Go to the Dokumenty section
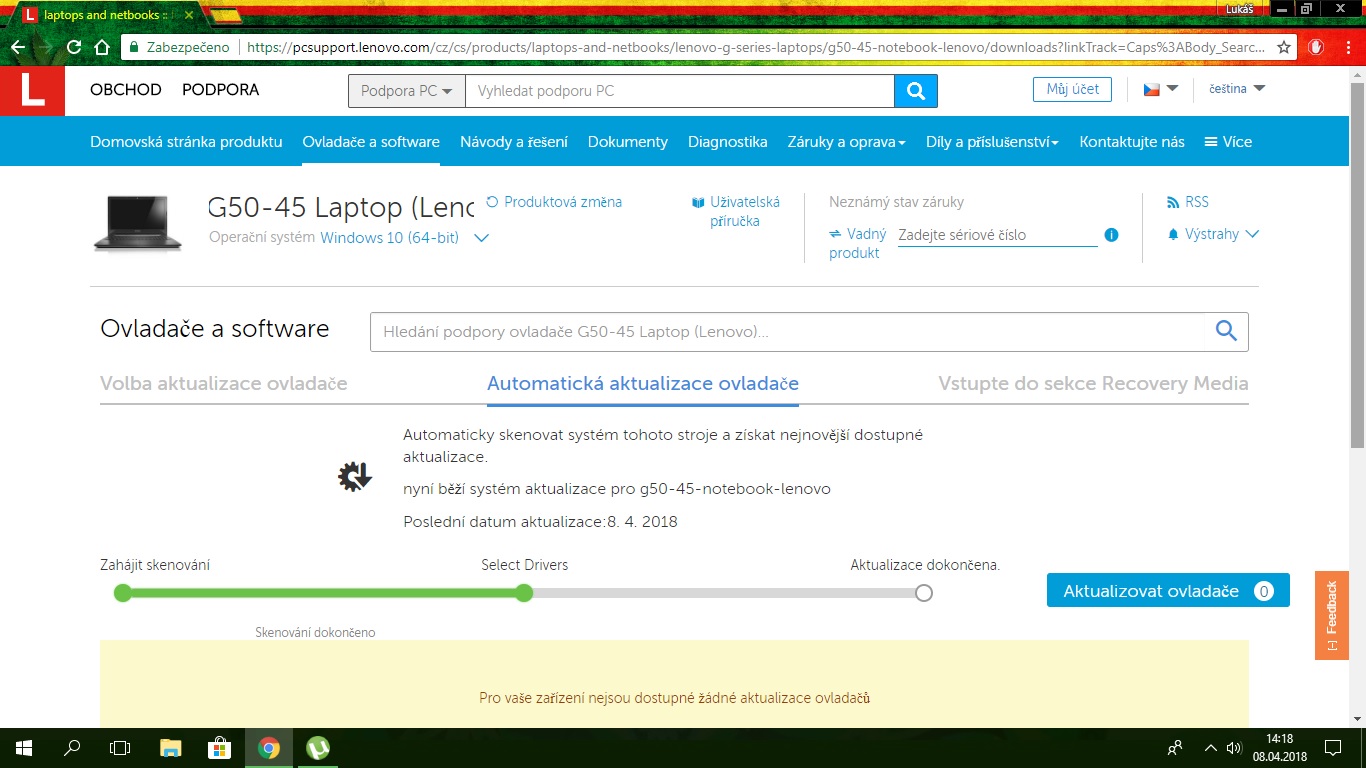Screen dimensions: 1366x768 (628, 142)
